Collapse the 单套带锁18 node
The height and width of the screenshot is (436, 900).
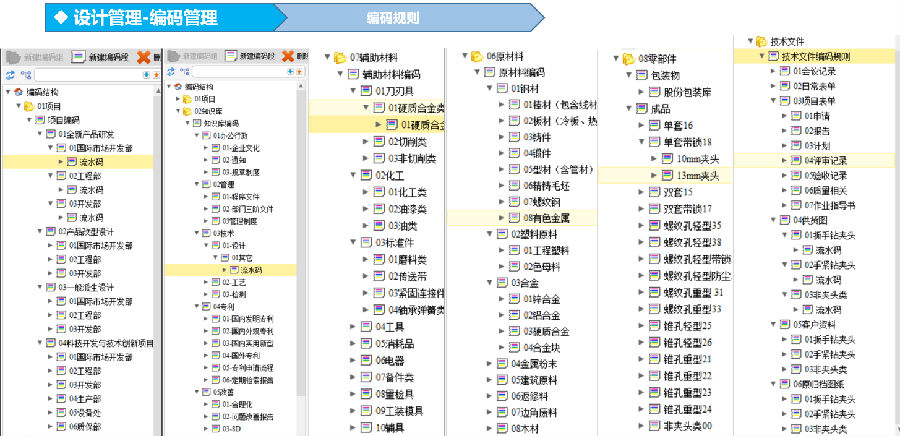click(x=642, y=142)
